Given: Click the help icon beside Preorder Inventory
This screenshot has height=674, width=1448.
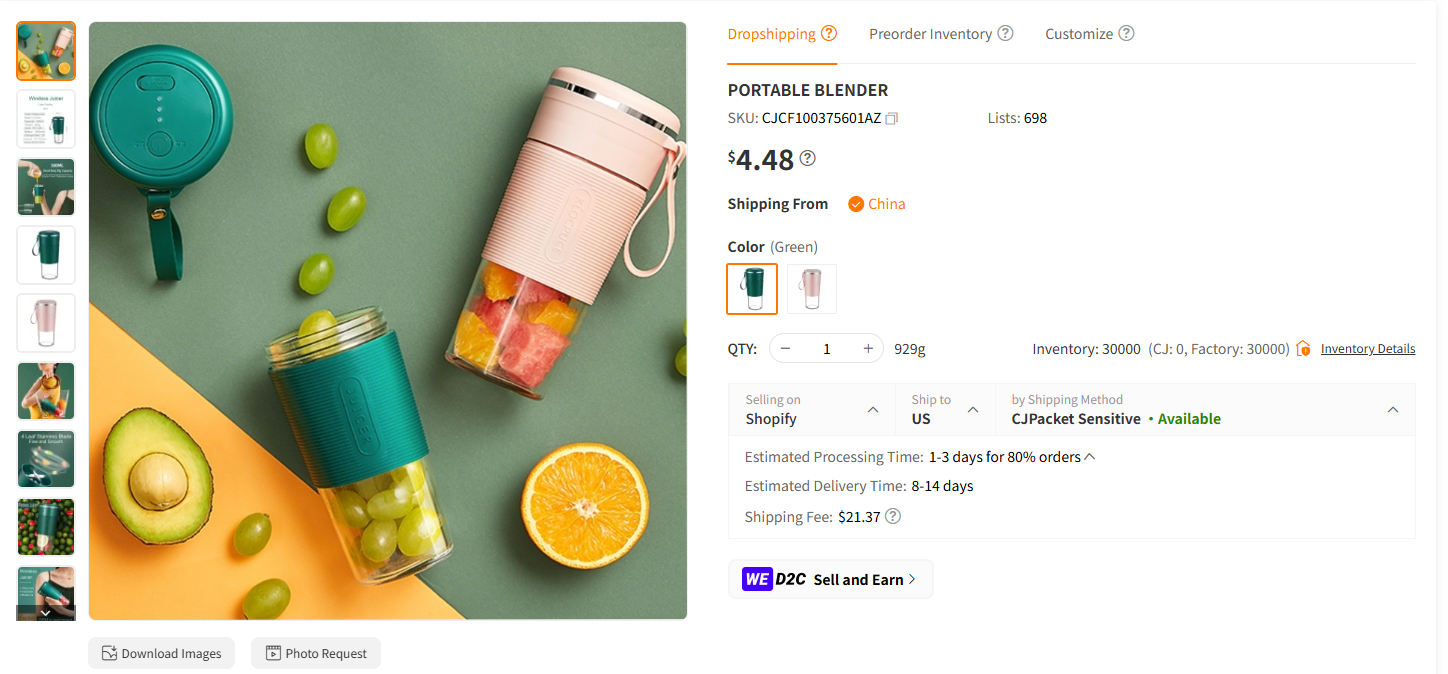Looking at the screenshot, I should click(1004, 33).
